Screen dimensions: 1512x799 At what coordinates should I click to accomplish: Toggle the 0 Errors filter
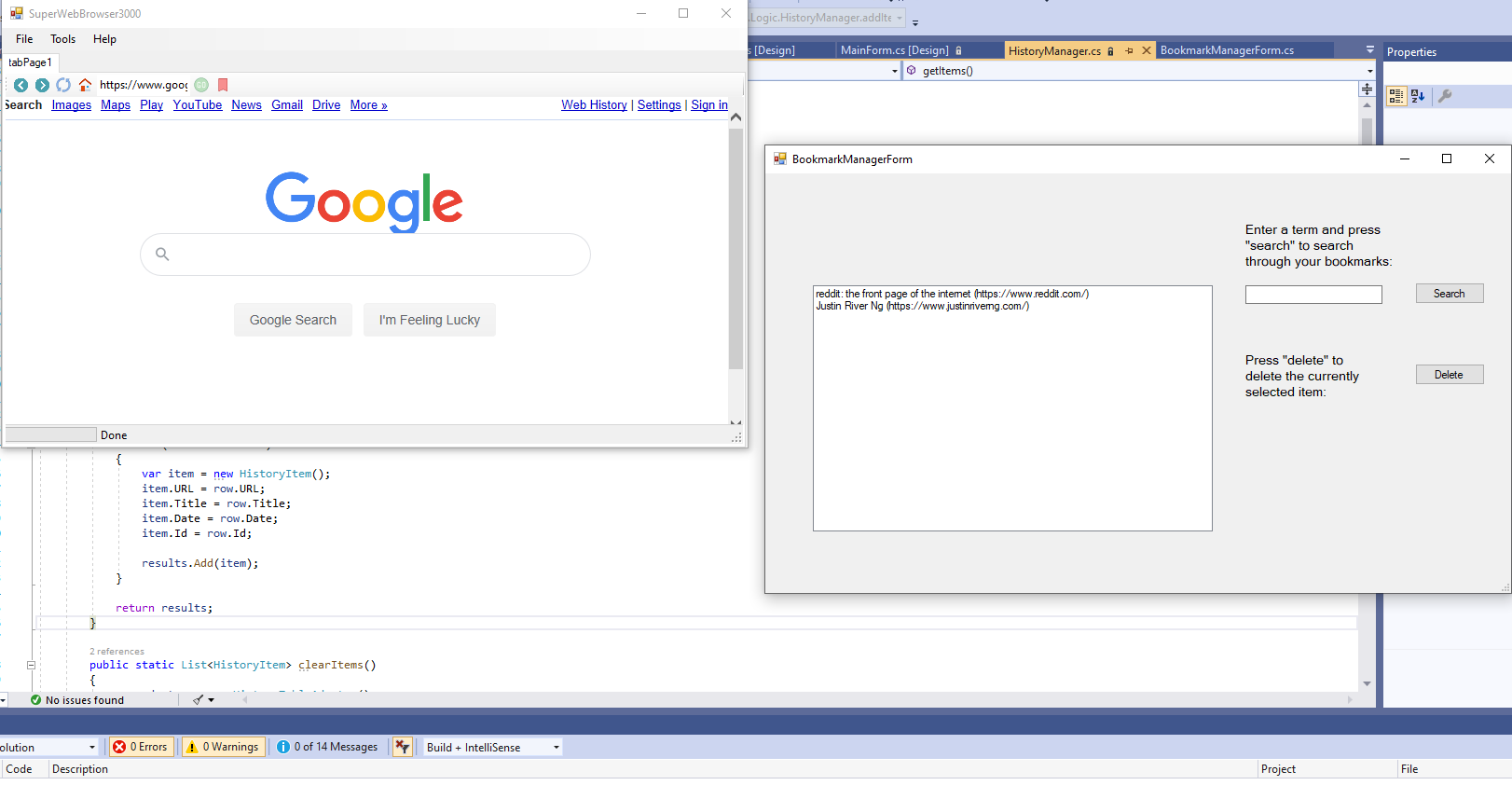141,747
